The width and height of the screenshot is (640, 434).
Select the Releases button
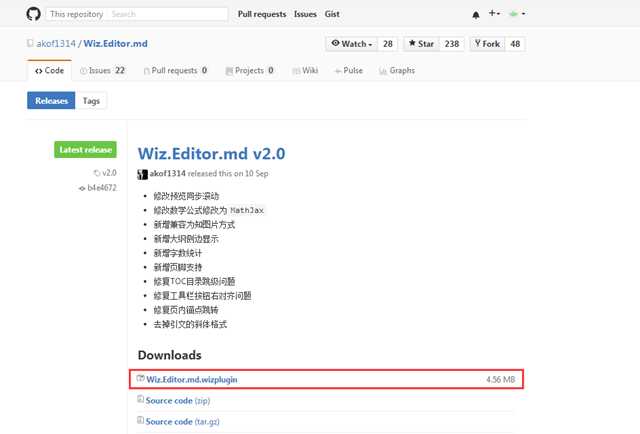51,100
